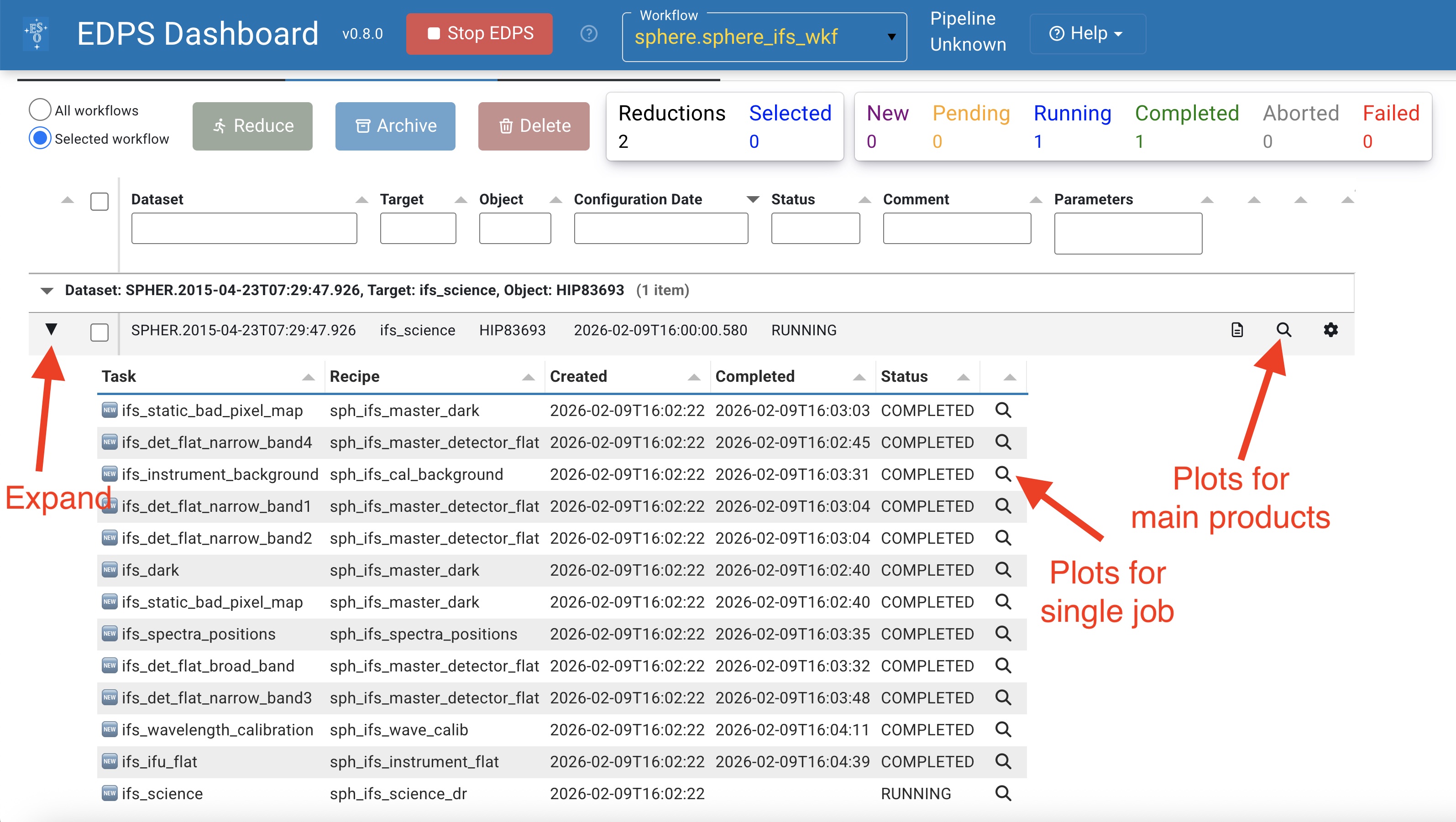Viewport: 1456px width, 822px height.
Task: Filter reductions by Pending status
Action: click(971, 126)
